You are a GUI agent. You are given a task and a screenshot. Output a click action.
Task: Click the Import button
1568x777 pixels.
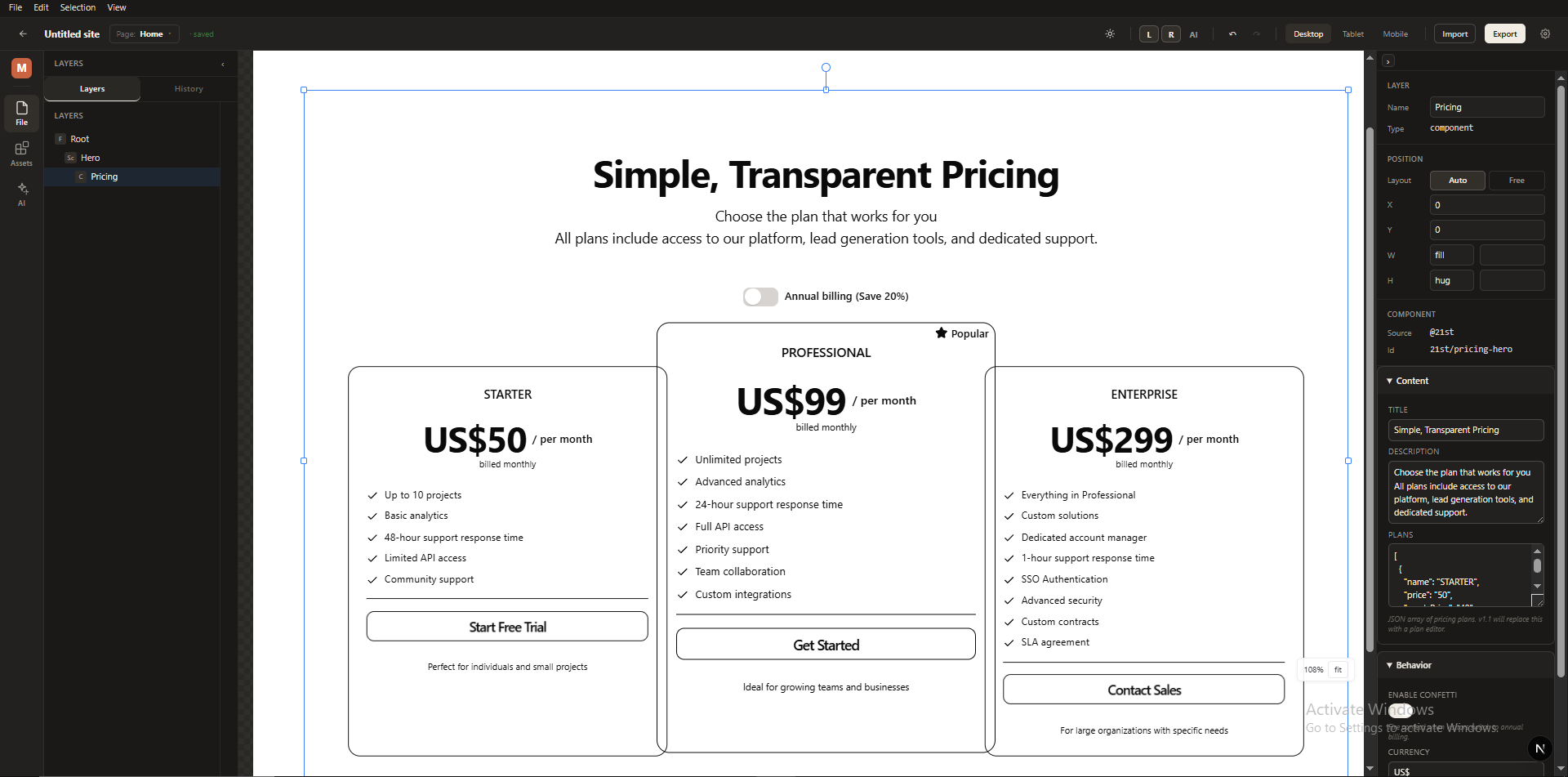pos(1454,34)
